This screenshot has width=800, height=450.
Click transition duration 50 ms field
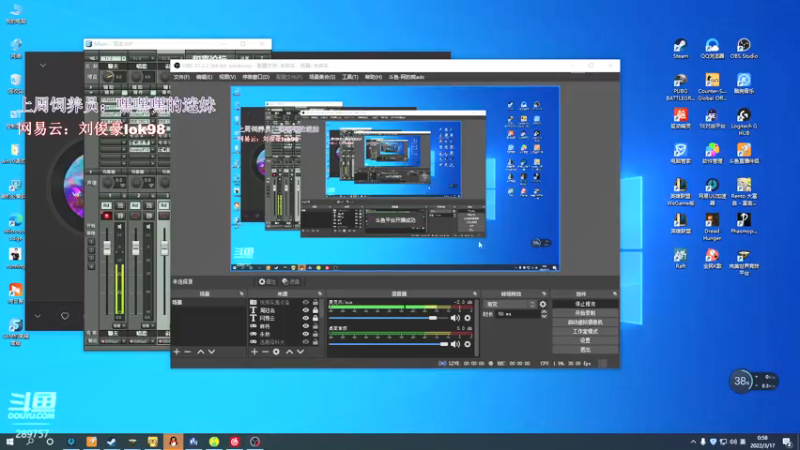point(518,314)
